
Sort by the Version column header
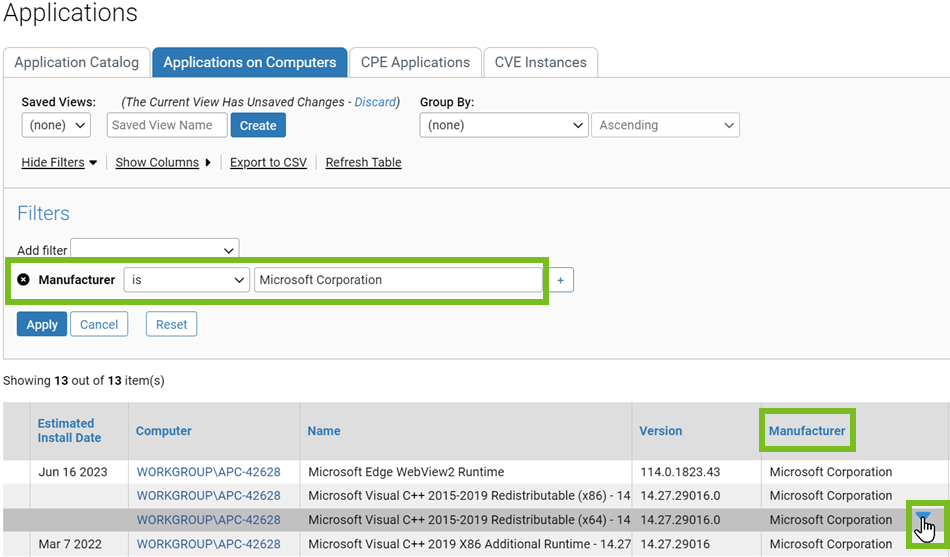click(x=660, y=431)
